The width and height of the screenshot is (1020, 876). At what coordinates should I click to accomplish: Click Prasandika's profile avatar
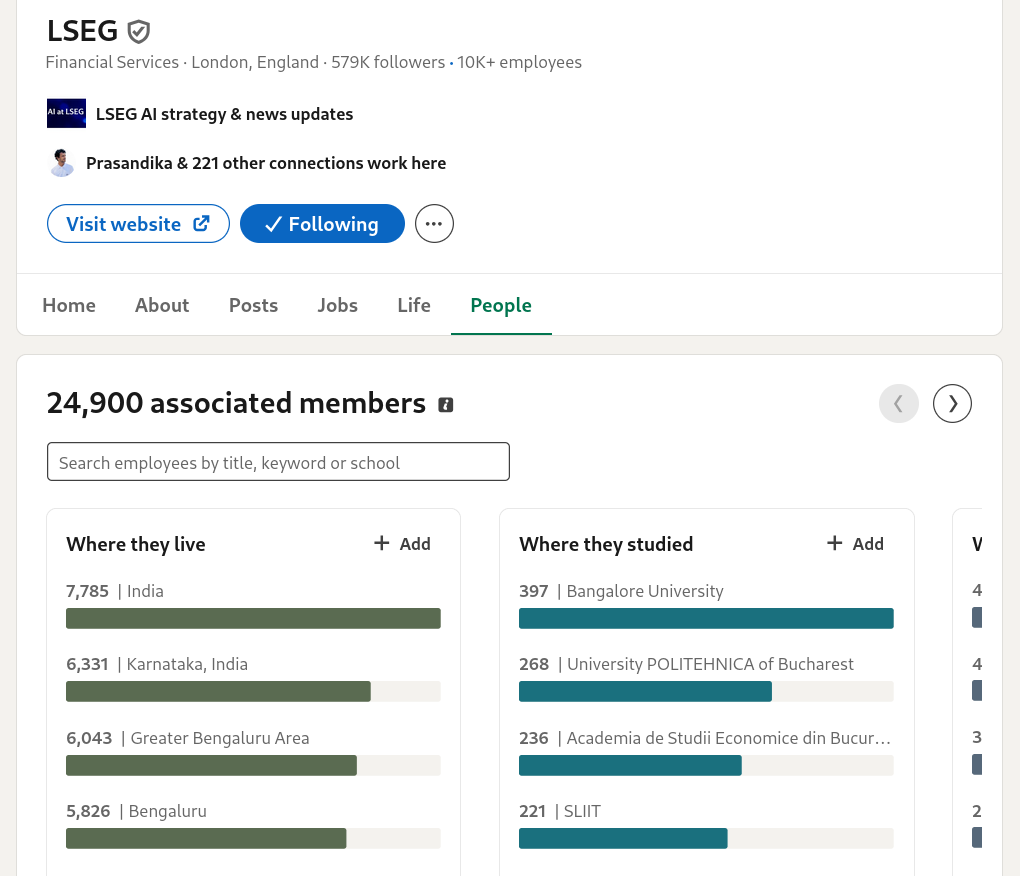(62, 163)
